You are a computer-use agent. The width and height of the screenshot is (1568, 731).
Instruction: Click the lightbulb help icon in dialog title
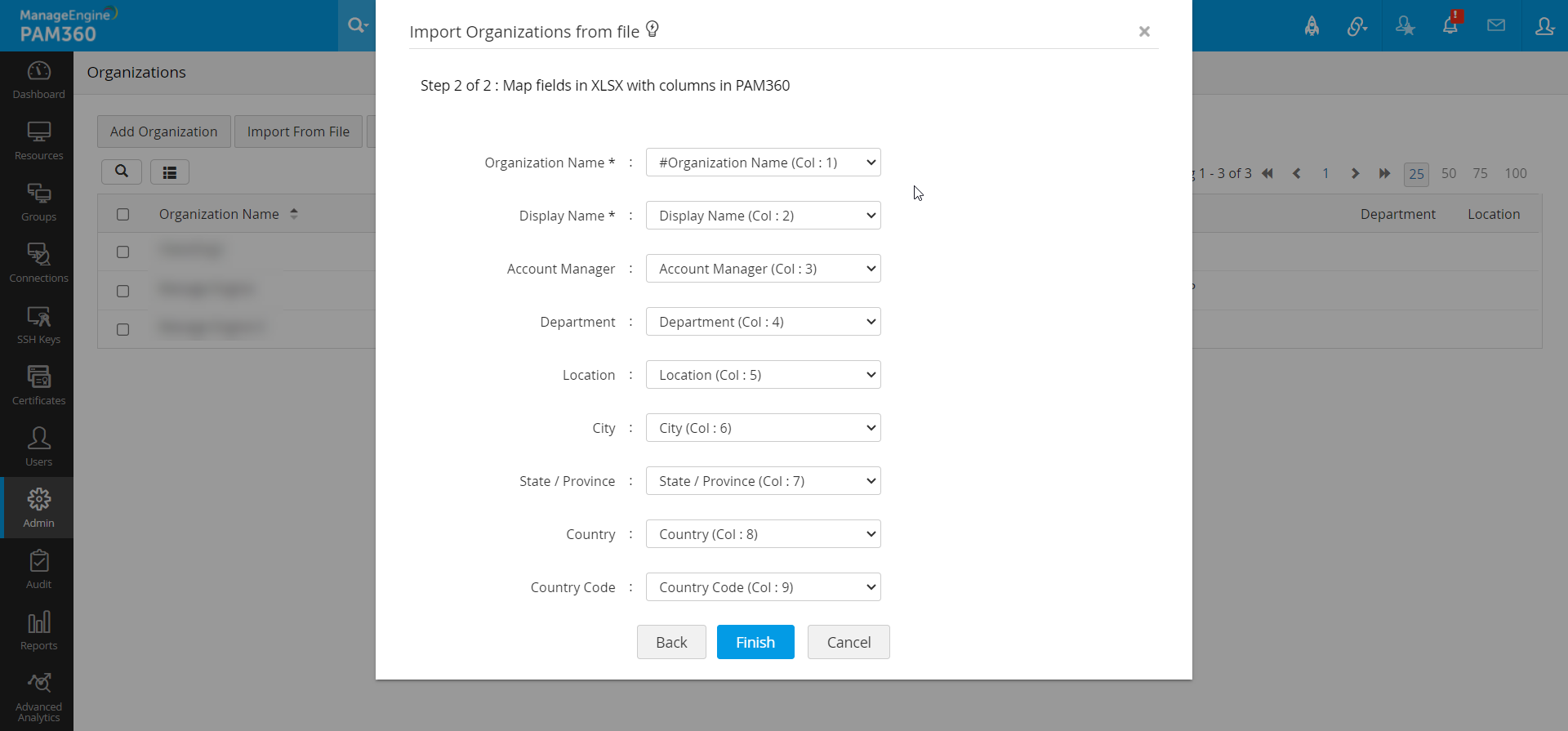pos(653,29)
